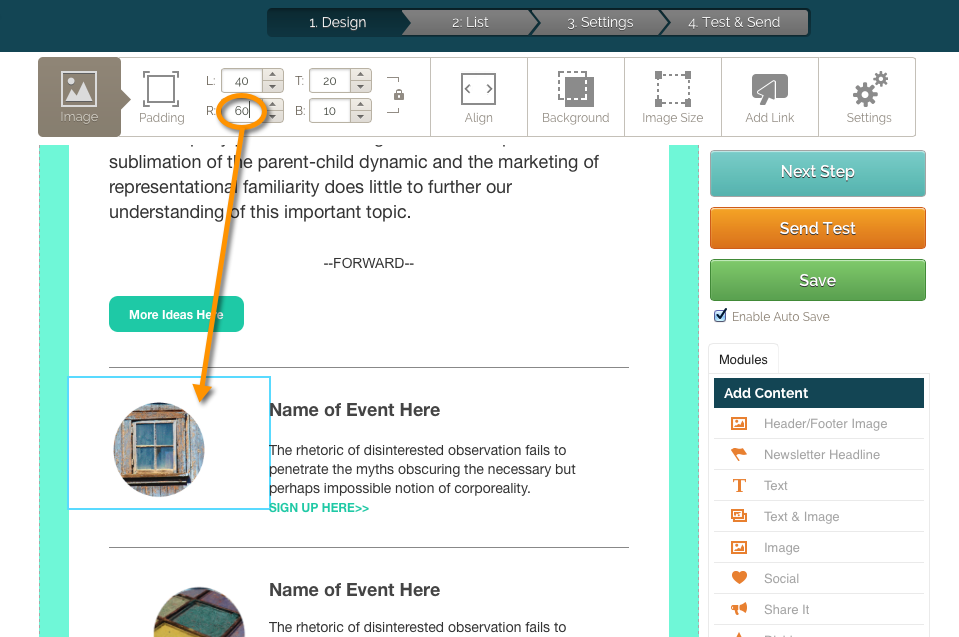Add a Text & Image module
Screen dimensions: 959x637
(x=818, y=517)
